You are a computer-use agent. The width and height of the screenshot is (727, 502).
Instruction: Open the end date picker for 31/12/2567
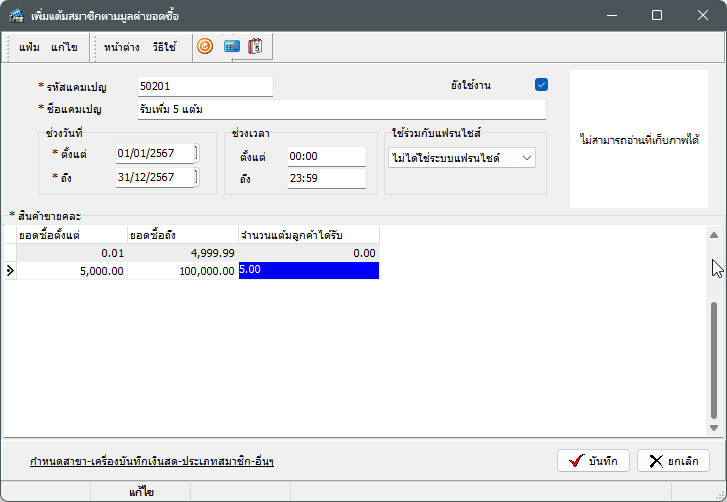pos(196,177)
